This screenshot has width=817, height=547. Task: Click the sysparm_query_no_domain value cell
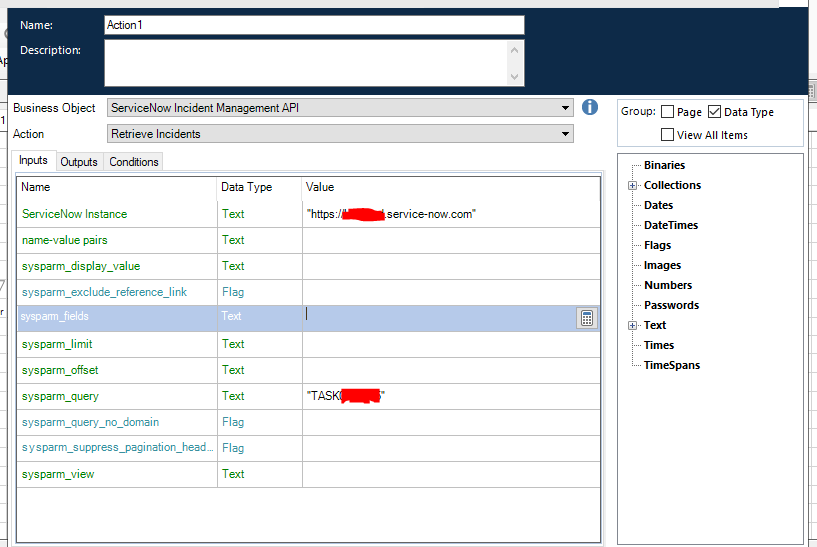click(x=451, y=422)
